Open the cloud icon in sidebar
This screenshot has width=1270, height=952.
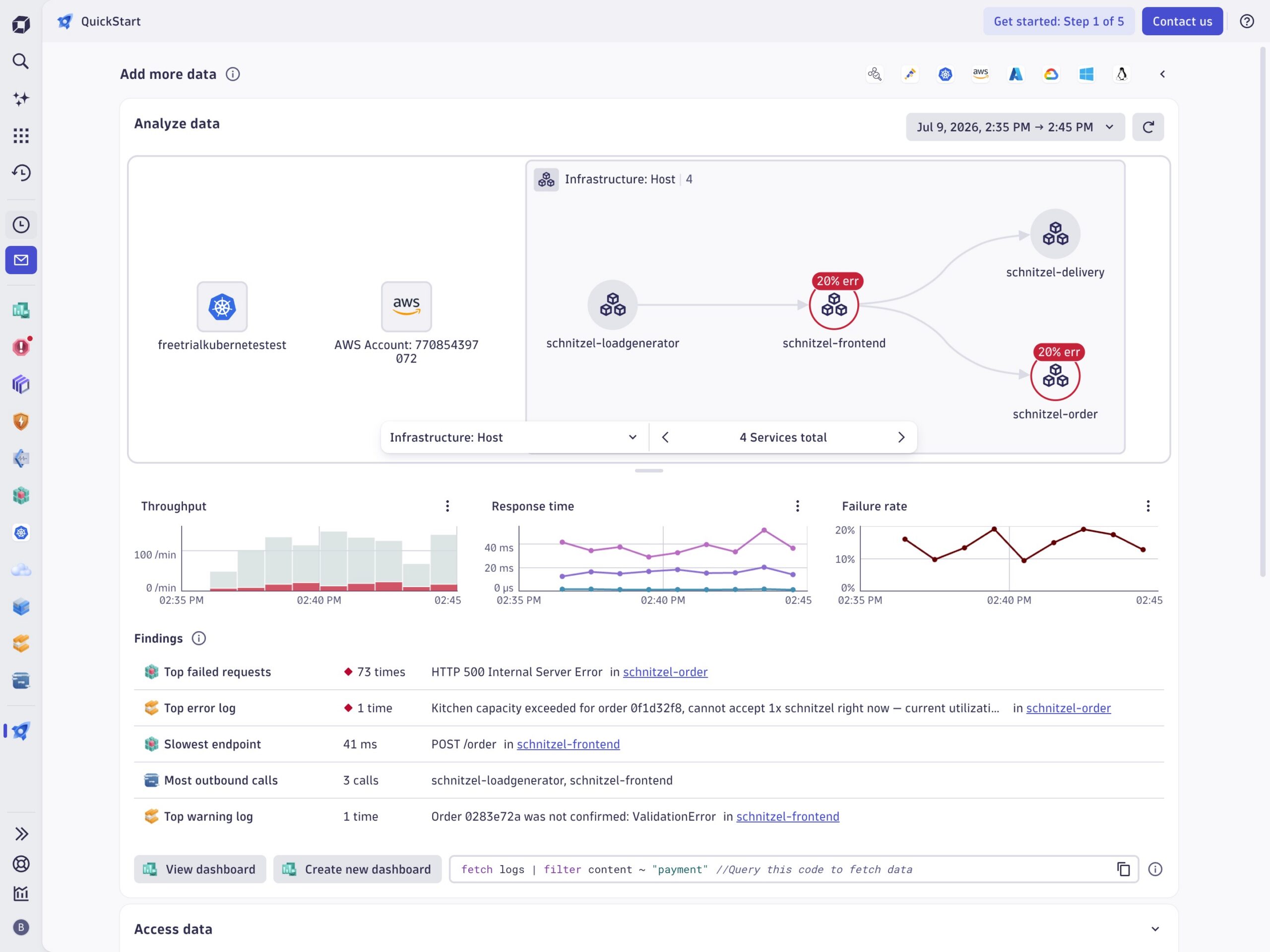point(21,570)
